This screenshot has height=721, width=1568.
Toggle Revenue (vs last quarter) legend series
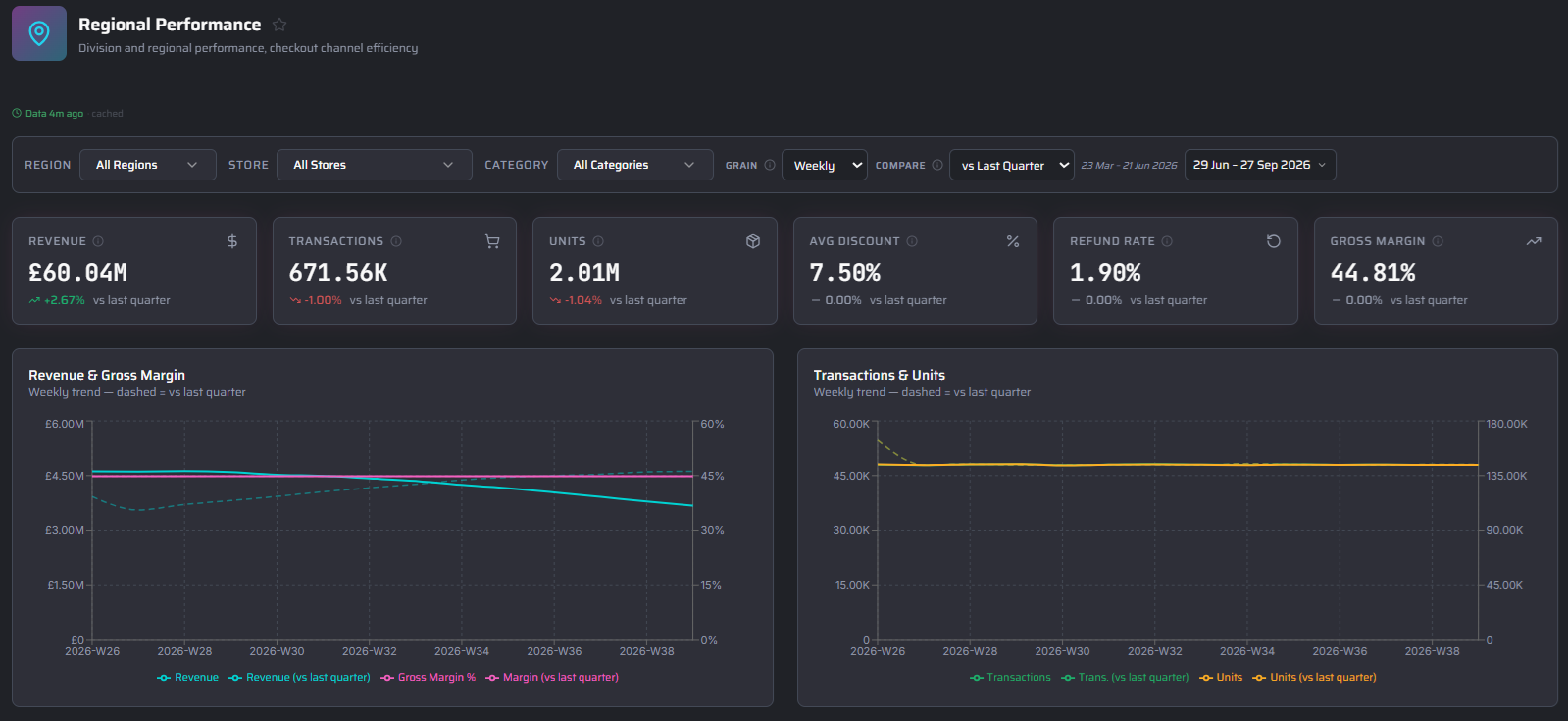pos(299,677)
